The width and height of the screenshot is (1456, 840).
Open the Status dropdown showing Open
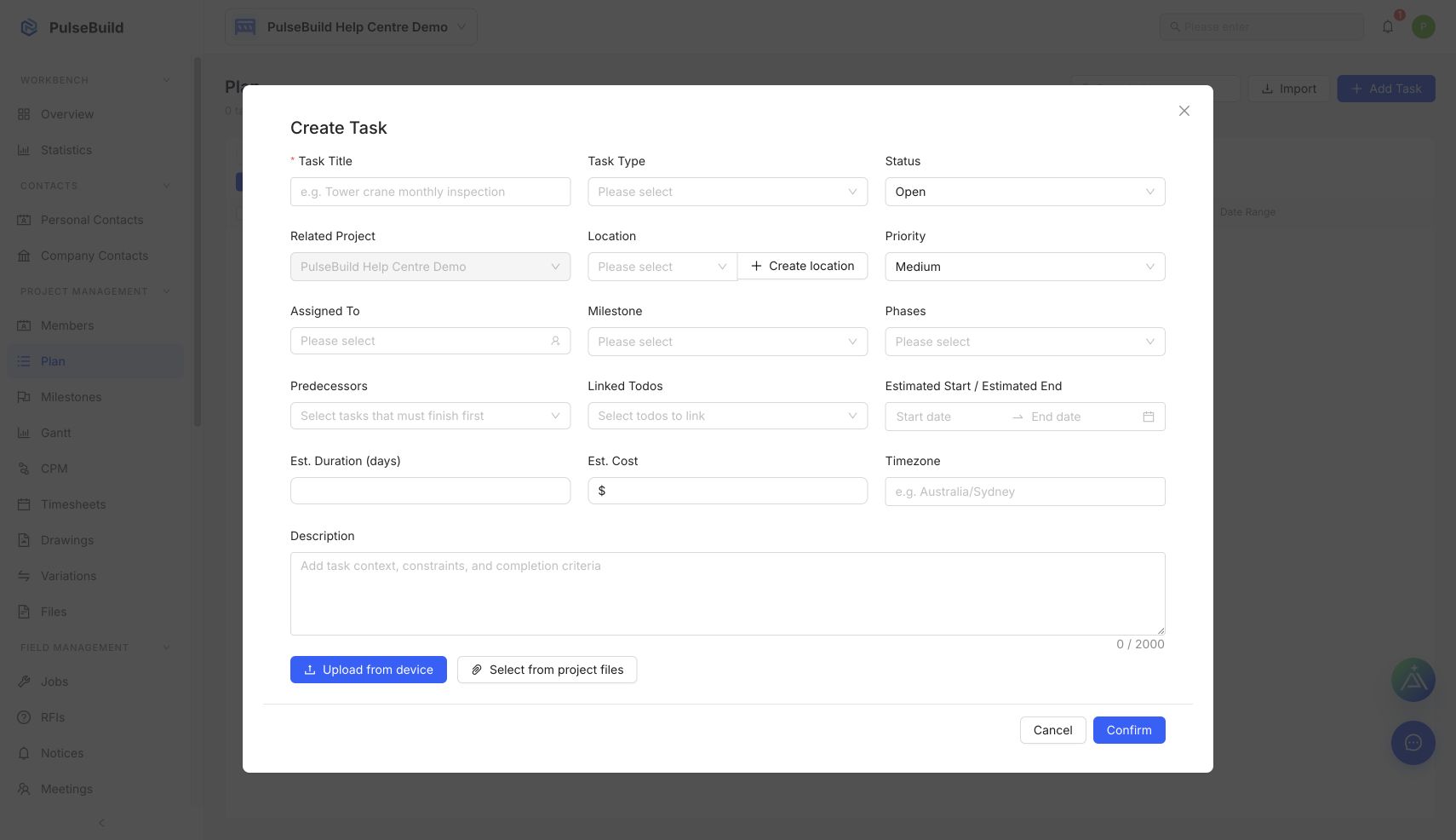tap(1024, 192)
